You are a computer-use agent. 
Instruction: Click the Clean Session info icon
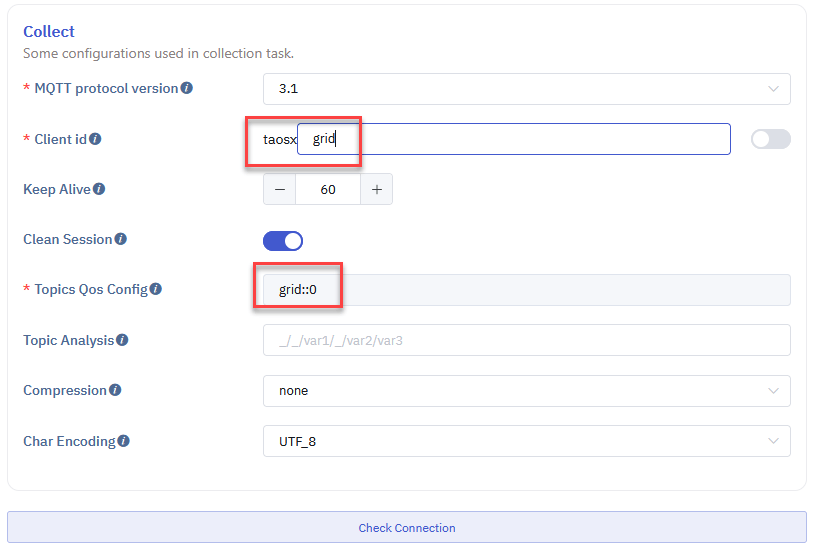point(120,239)
